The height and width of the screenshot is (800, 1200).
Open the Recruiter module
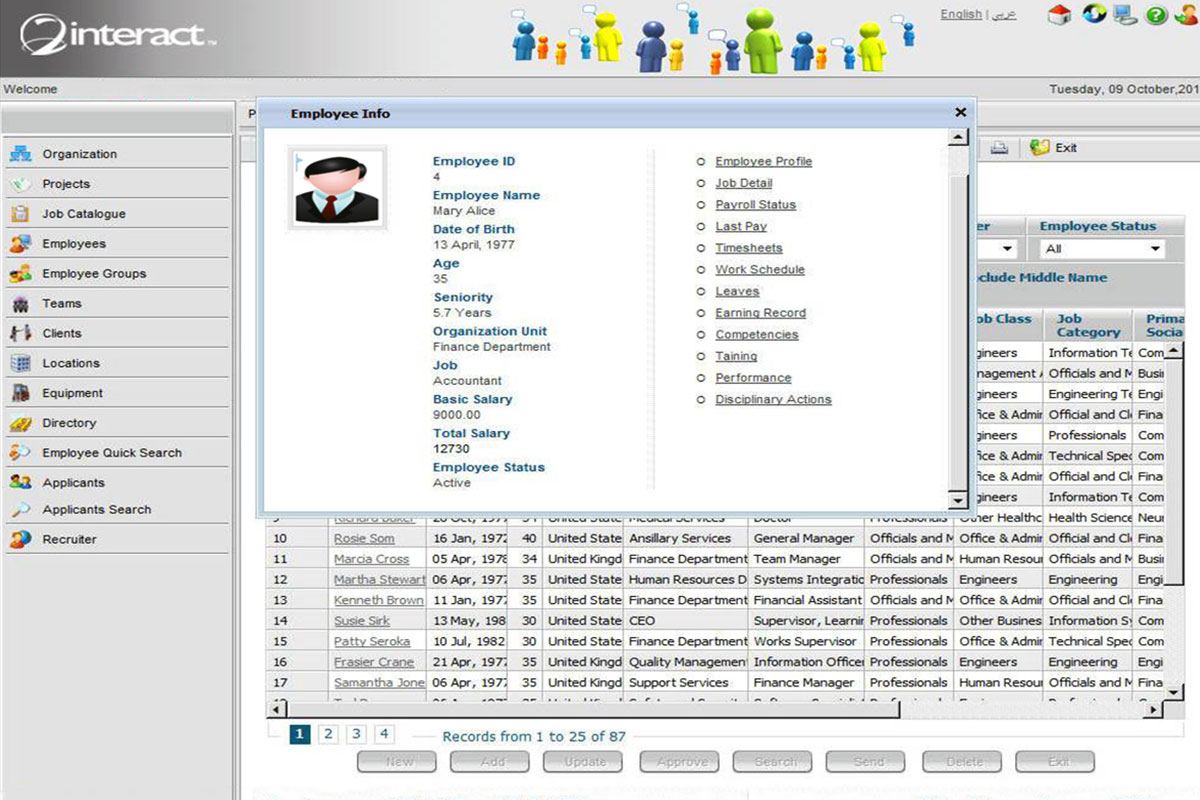point(68,539)
